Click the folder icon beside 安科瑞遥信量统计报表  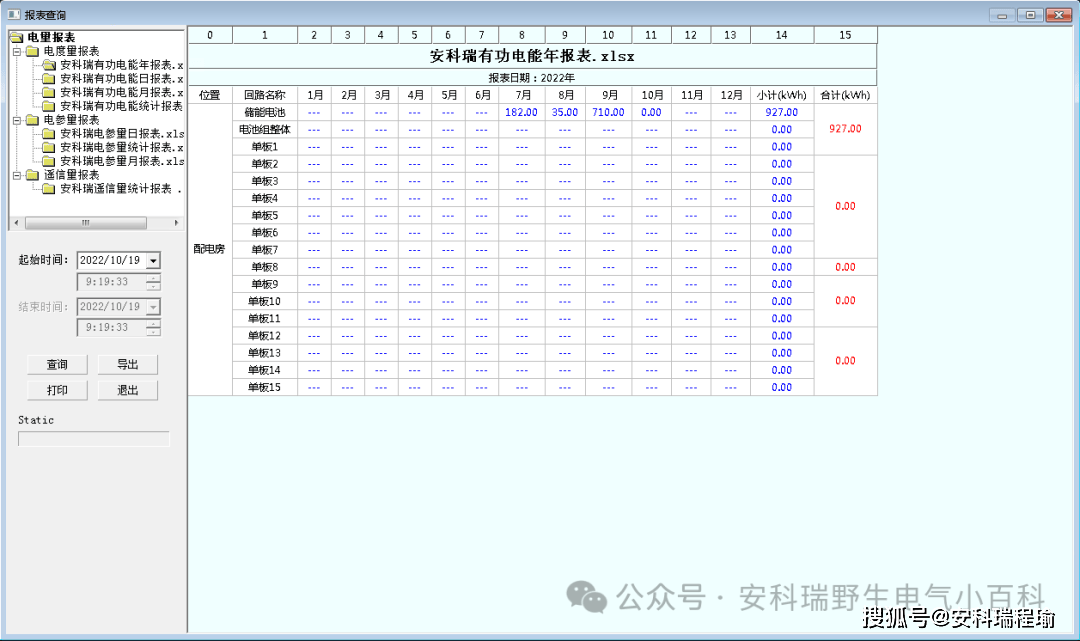coord(48,189)
